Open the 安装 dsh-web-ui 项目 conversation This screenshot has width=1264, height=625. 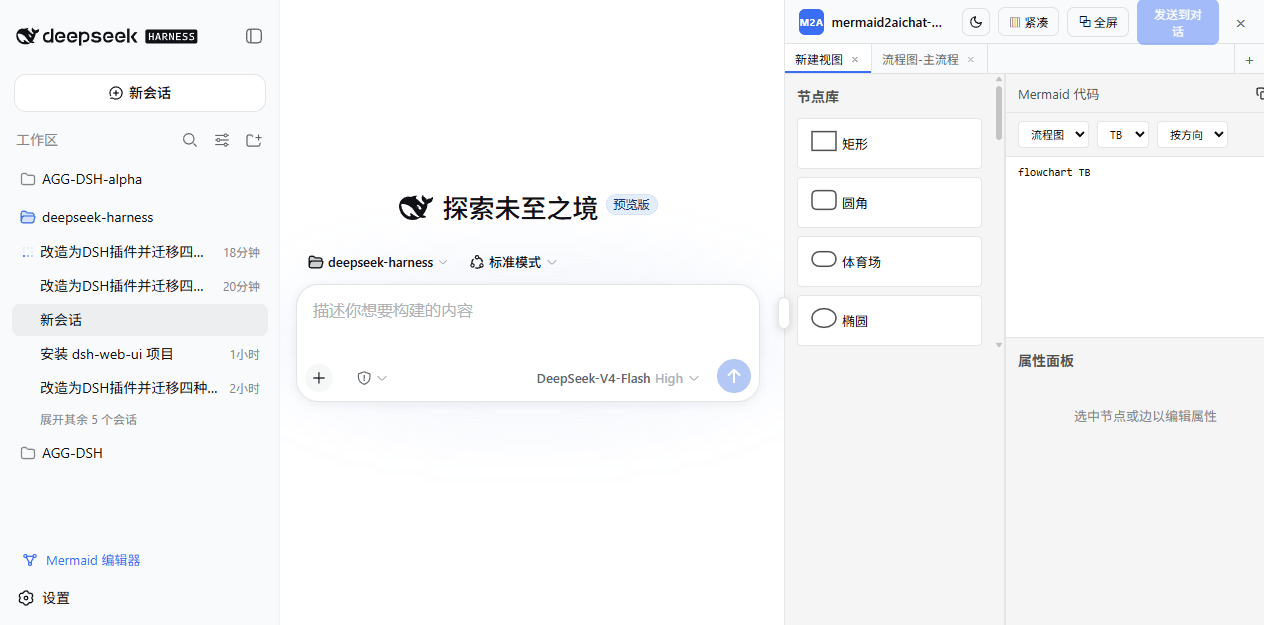140,354
